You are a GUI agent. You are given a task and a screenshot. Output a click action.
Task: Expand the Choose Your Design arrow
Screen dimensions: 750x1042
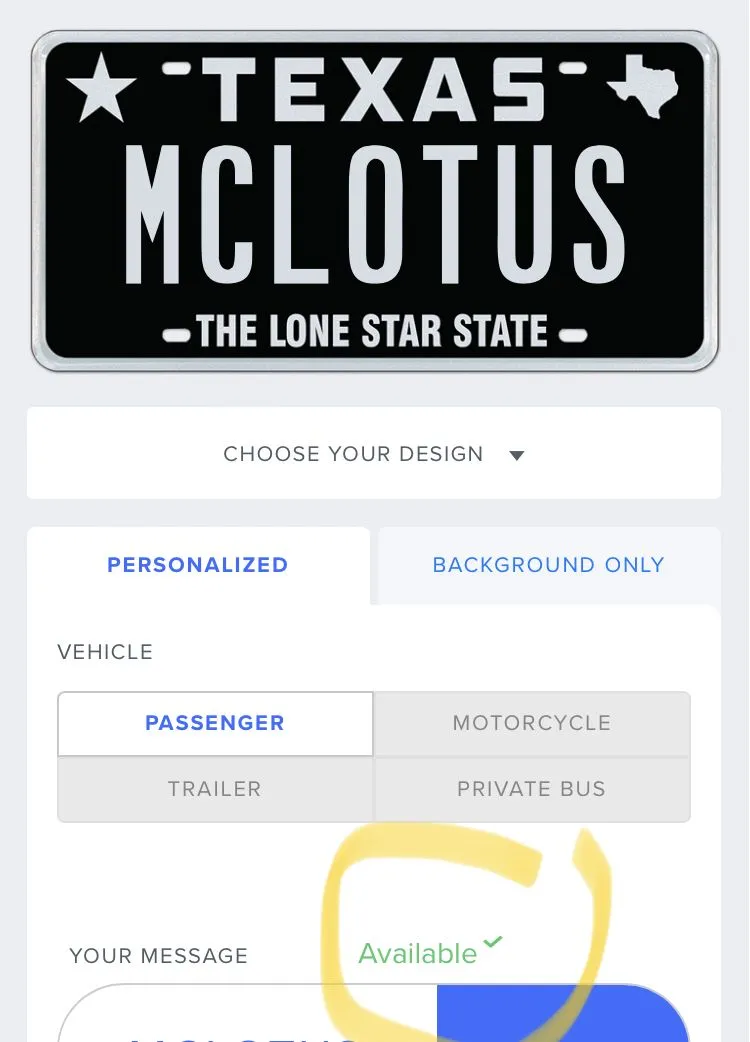[x=517, y=455]
